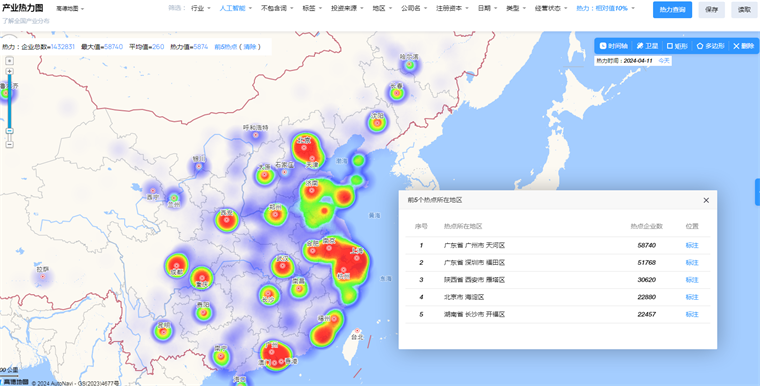Open the 经营状态 filter menu
The width and height of the screenshot is (760, 386).
point(551,8)
